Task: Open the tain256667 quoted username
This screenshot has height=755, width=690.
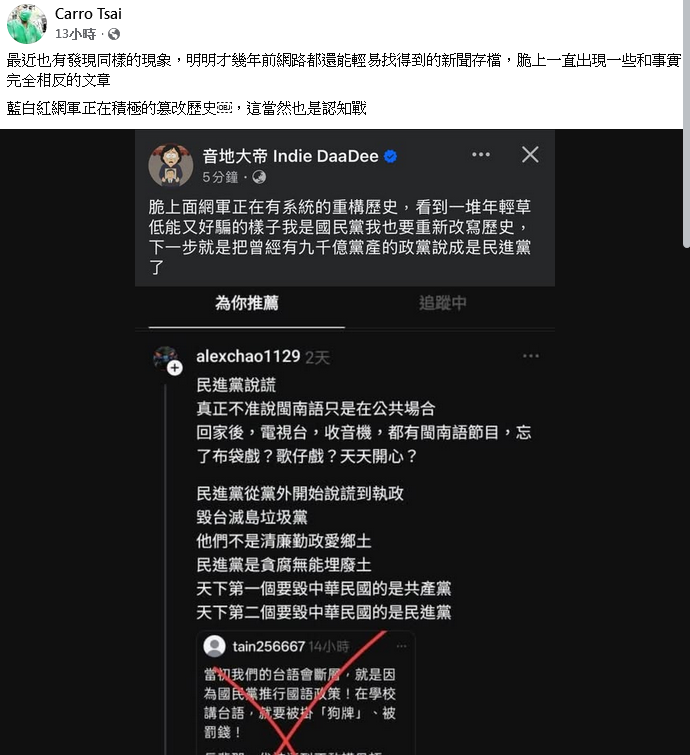Action: [269, 646]
